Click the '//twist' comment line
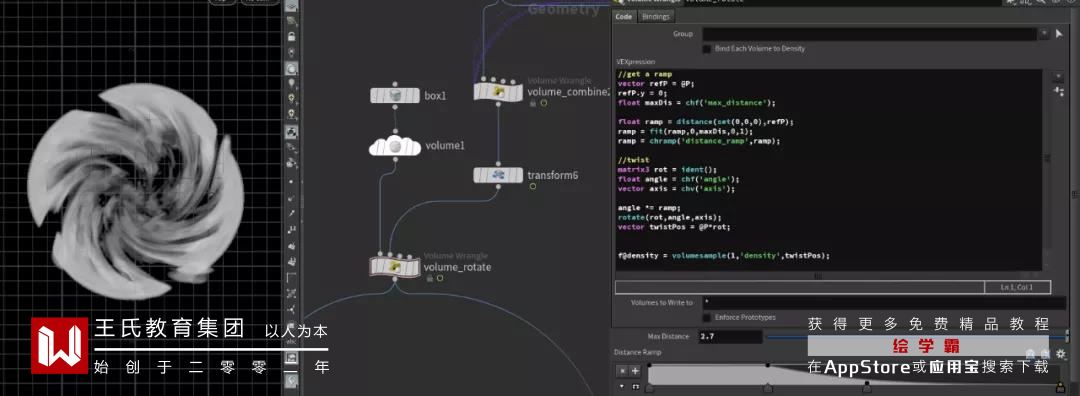Screen dimensions: 1080x396 click(x=634, y=160)
